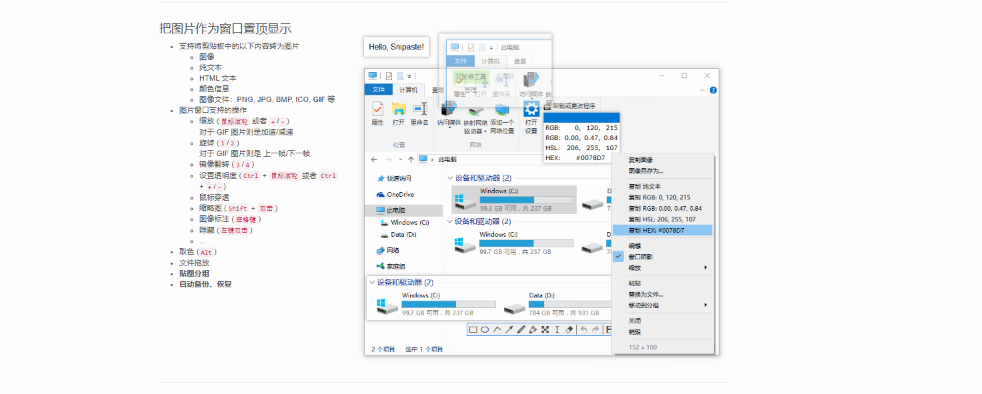Click the 卸载或更改程序 ribbon button

click(570, 105)
